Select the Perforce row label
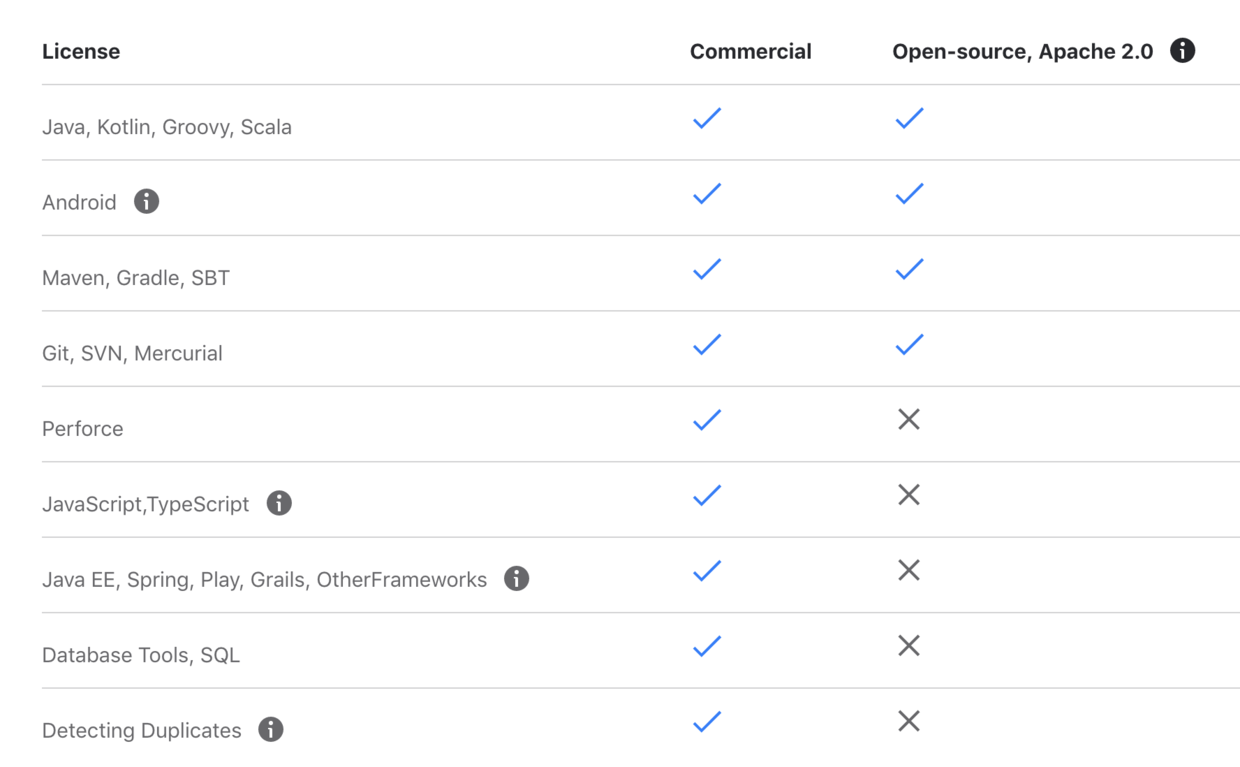This screenshot has width=1240, height=767. pos(83,429)
